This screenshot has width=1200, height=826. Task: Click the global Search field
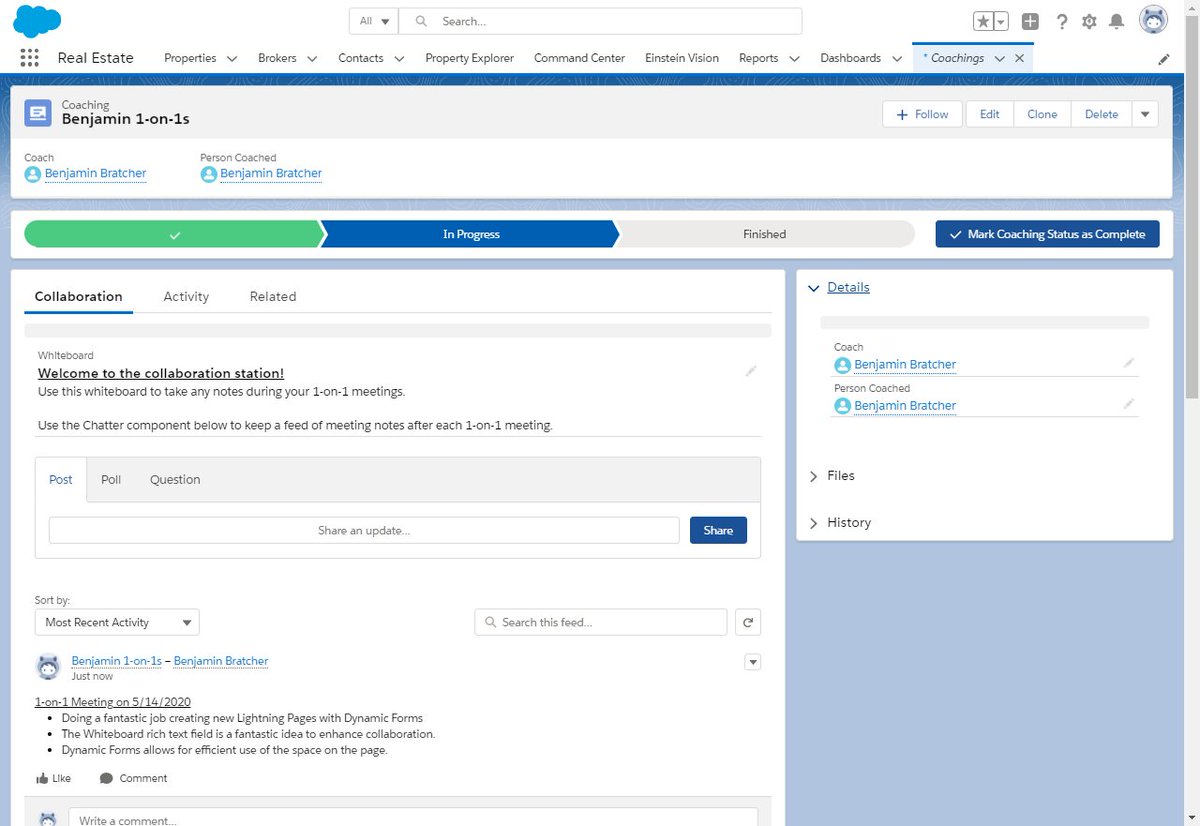pyautogui.click(x=600, y=21)
